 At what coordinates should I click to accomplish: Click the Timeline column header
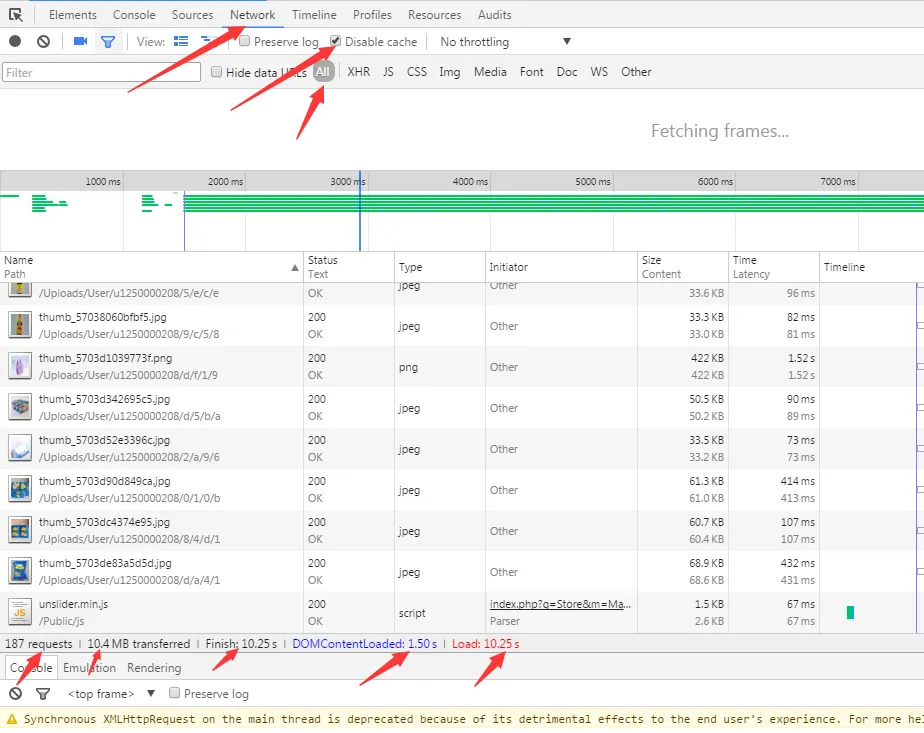coord(872,267)
